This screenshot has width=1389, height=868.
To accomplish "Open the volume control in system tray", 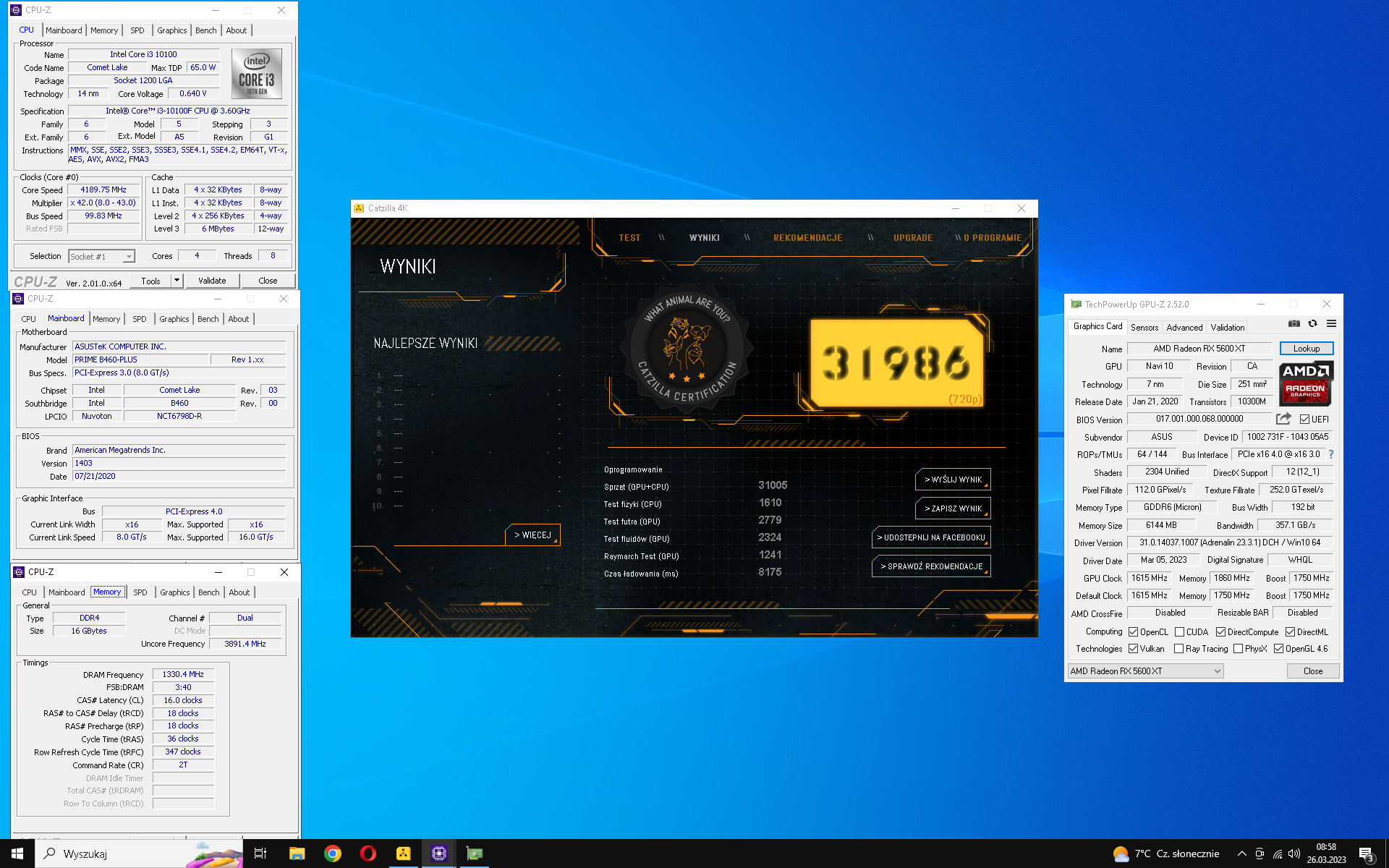I will pos(1294,854).
